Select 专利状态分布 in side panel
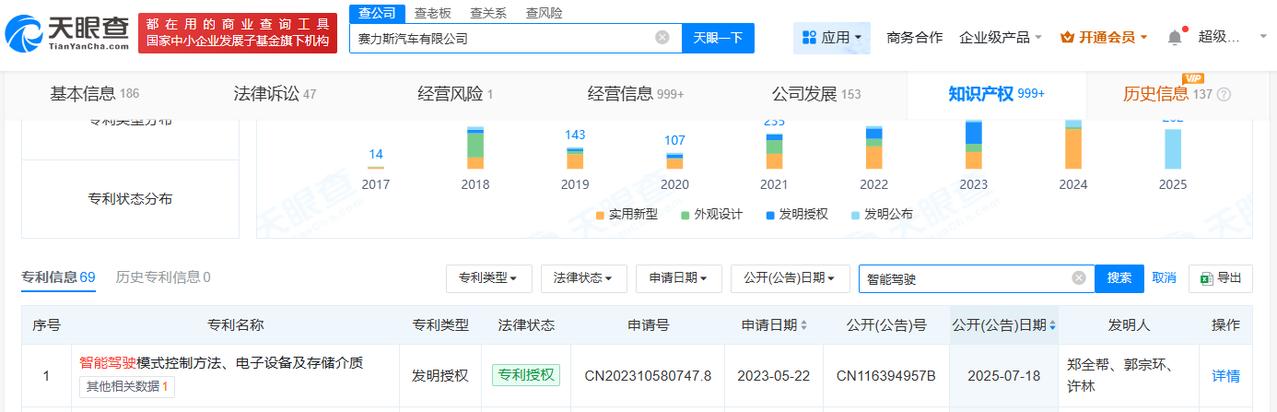The width and height of the screenshot is (1277, 412). [130, 199]
